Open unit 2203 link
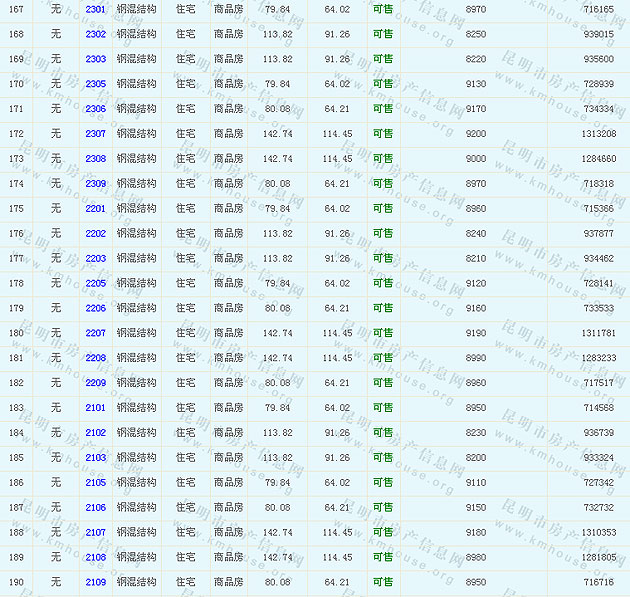This screenshot has width=630, height=597. [95, 259]
